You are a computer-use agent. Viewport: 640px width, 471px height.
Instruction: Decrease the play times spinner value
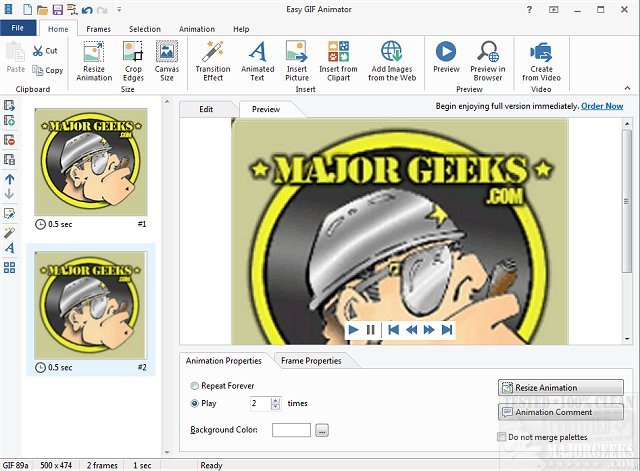[276, 407]
